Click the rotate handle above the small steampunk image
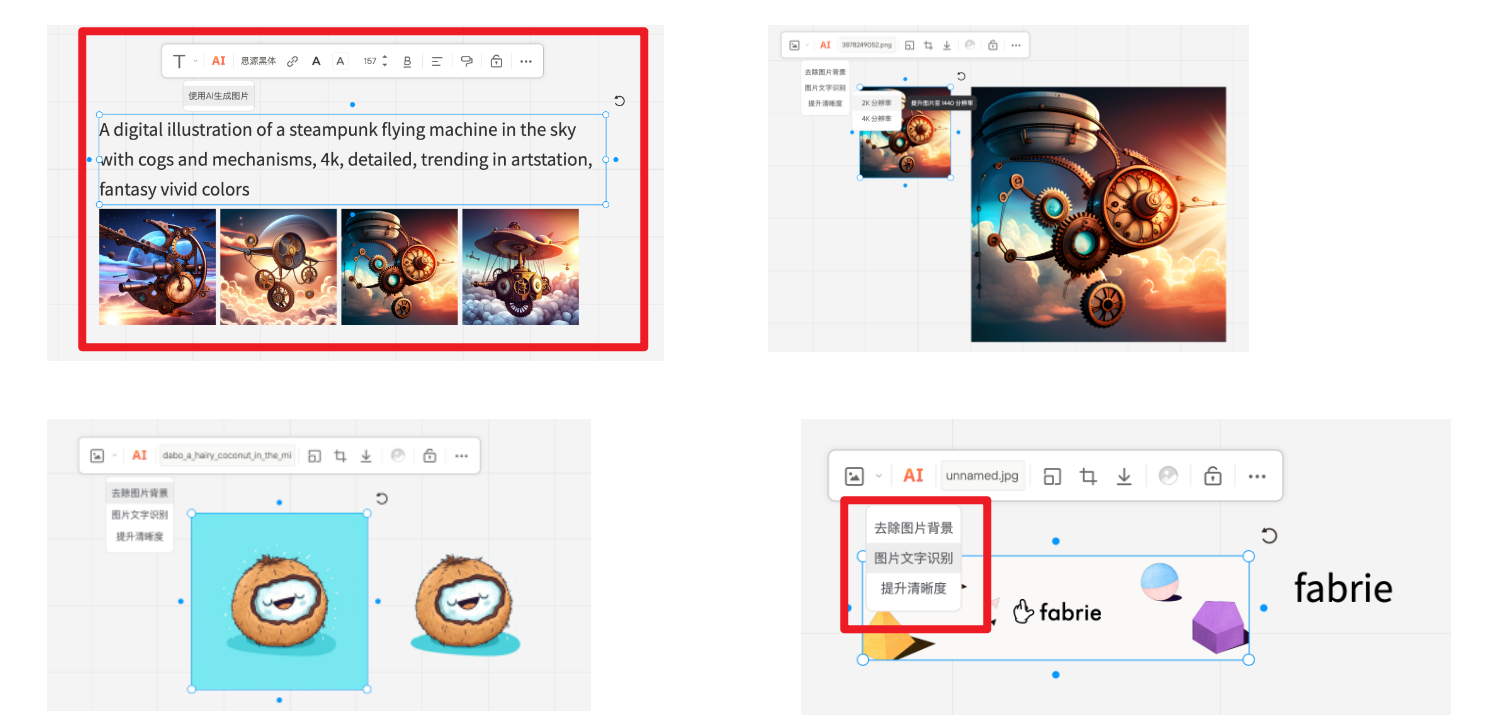 click(961, 76)
